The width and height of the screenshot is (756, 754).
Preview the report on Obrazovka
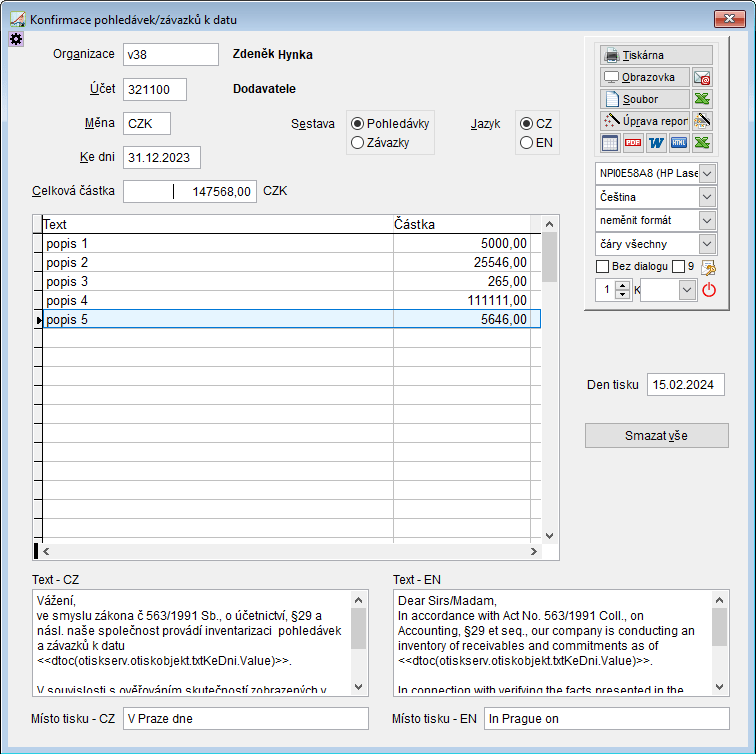point(645,77)
